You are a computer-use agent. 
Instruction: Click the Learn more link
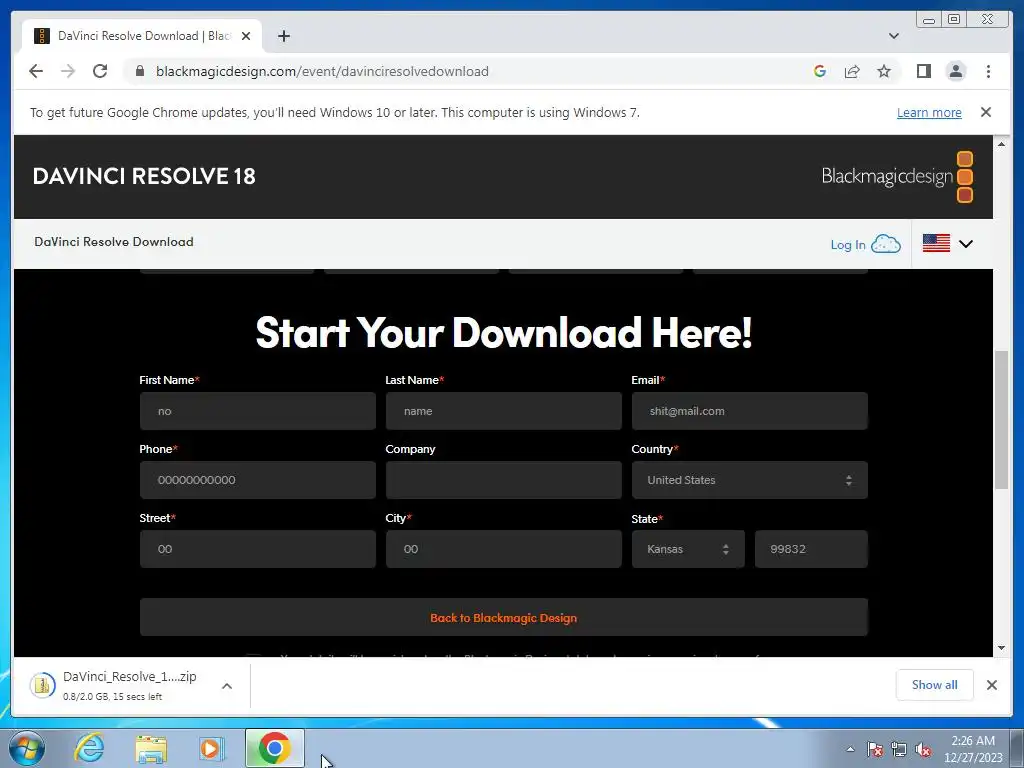(x=929, y=112)
